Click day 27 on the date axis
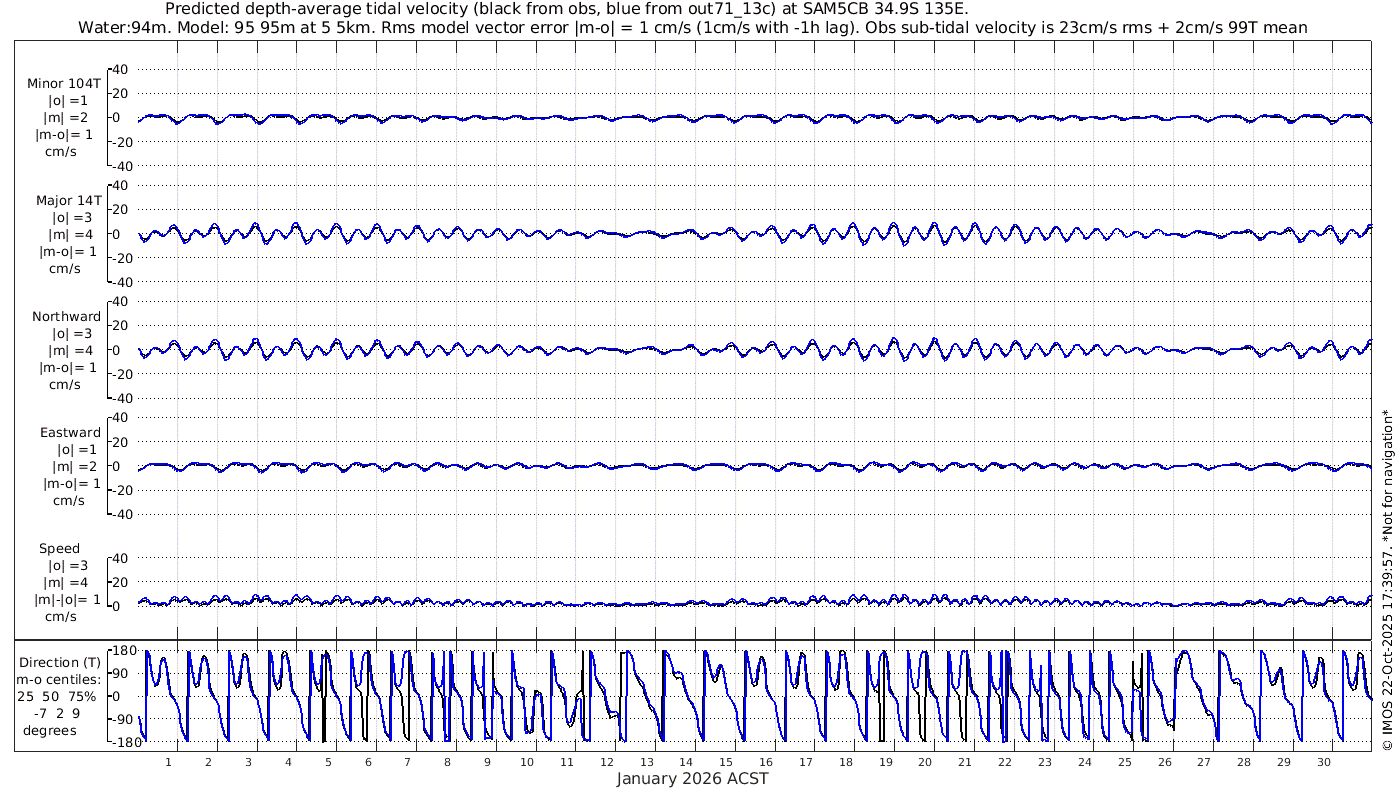The image size is (1400, 800). tap(1204, 762)
